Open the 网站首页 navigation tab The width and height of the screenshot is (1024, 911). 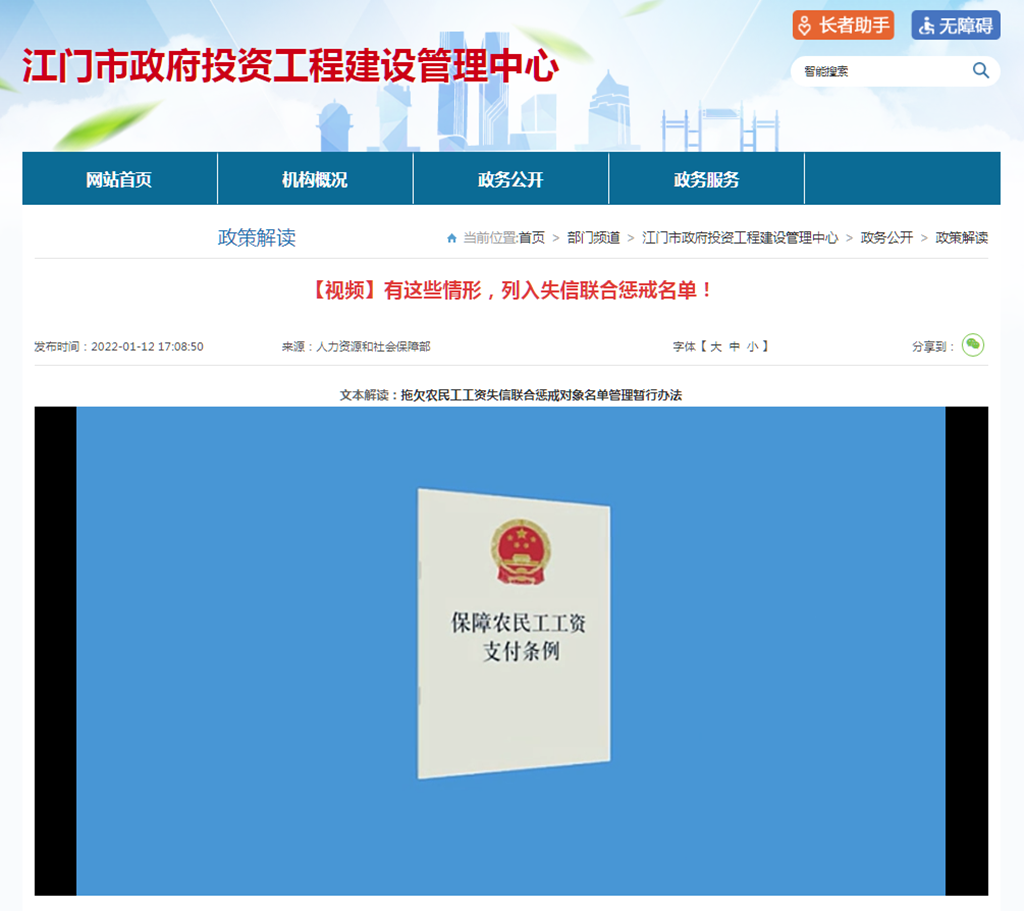pos(119,180)
